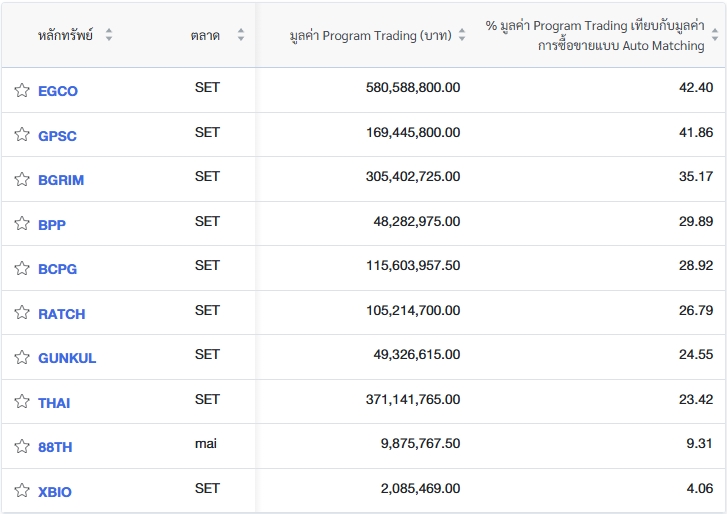Image resolution: width=727 pixels, height=514 pixels.
Task: Sort by Program Trading value (บาท) arrows
Action: point(462,35)
